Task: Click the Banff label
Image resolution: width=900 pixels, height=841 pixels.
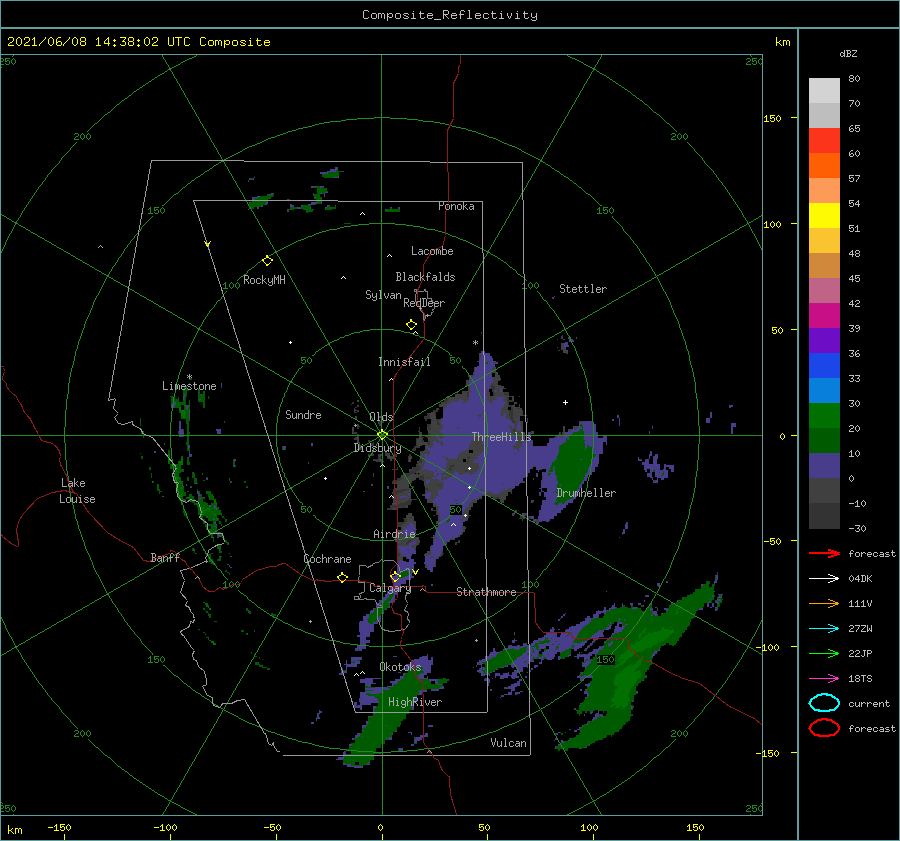Action: click(x=165, y=557)
